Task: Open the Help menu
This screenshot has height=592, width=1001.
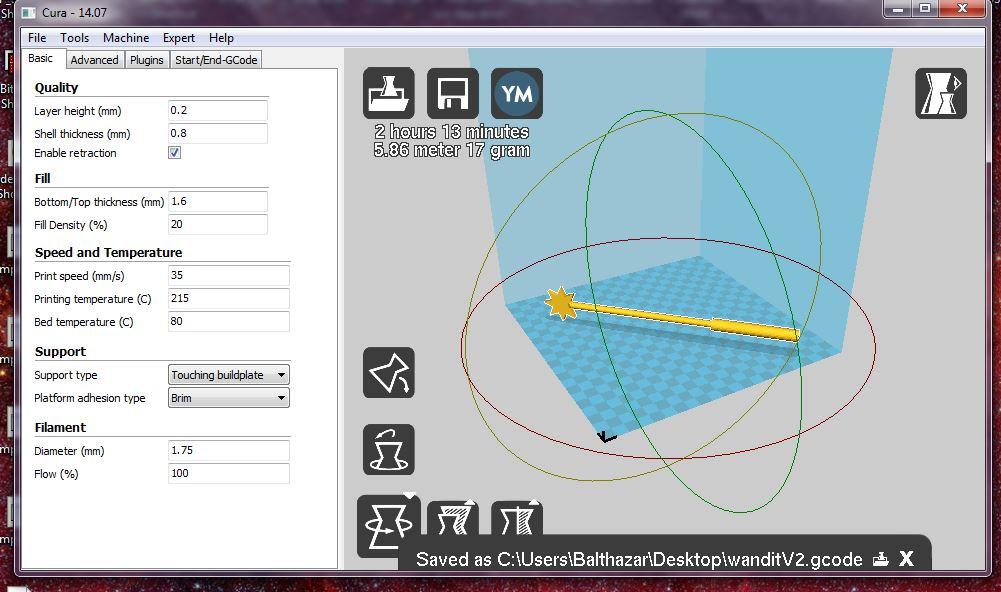Action: coord(221,38)
